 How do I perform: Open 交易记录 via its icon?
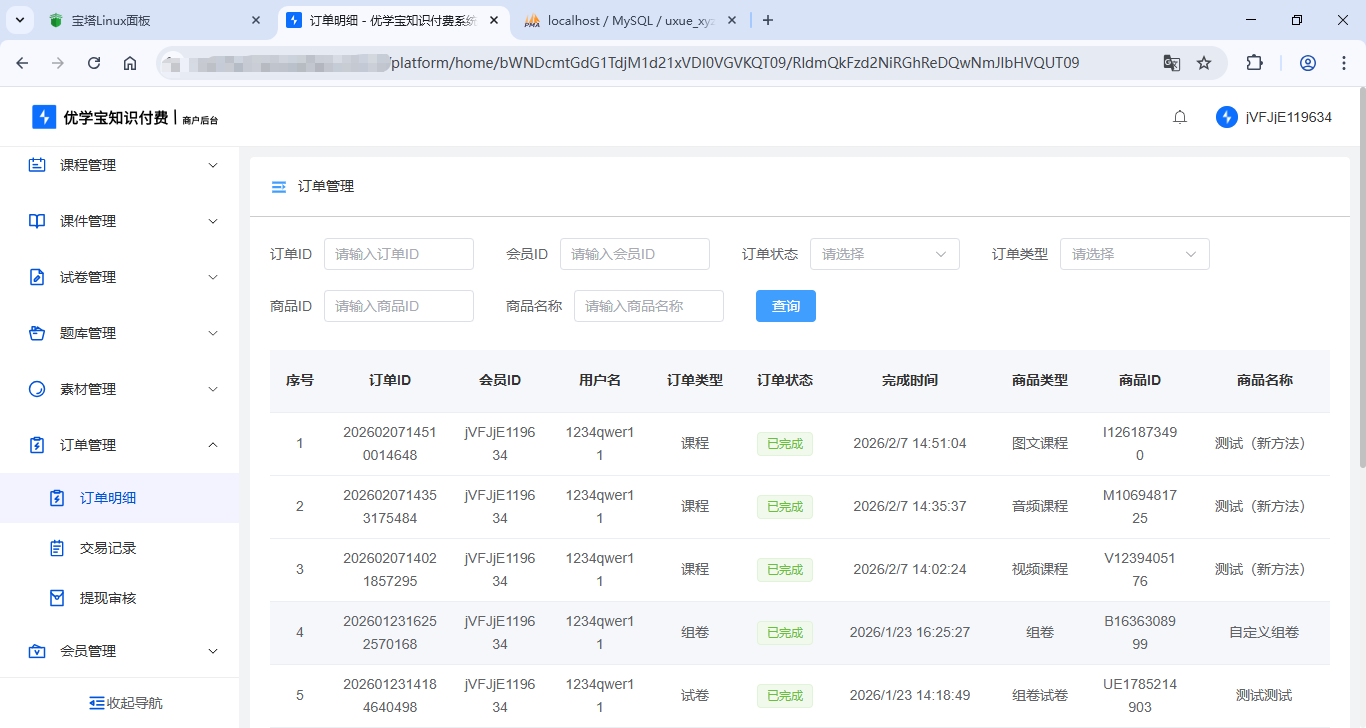click(55, 547)
